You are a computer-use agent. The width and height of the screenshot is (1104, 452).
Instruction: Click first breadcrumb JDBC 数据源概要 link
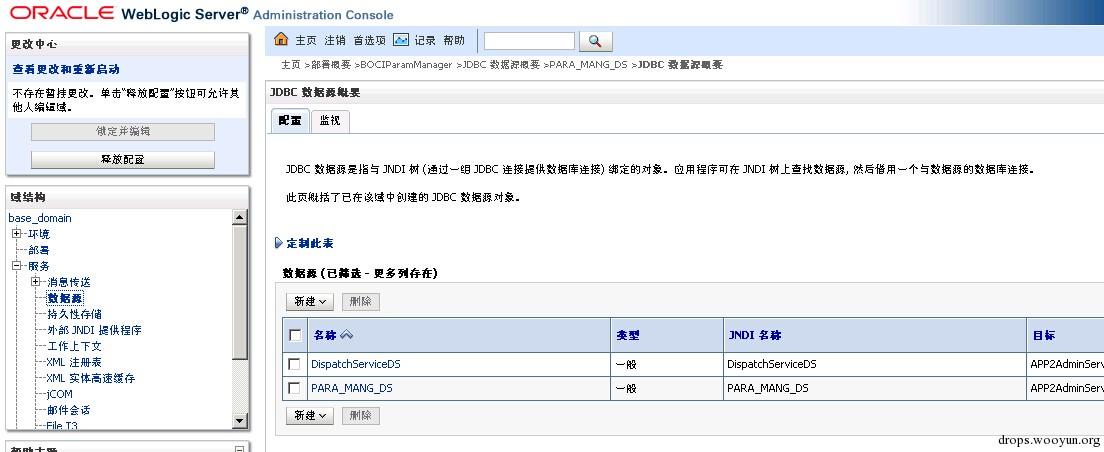tap(501, 65)
